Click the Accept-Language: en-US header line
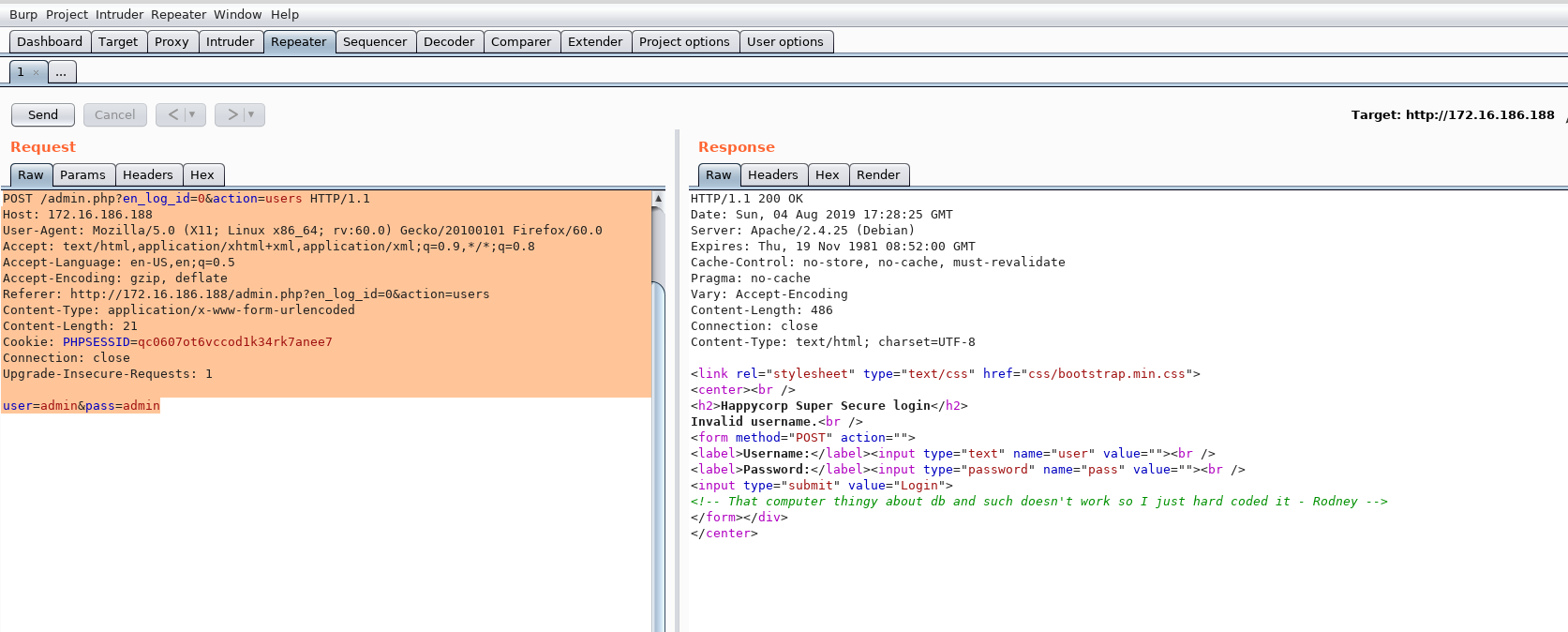Image resolution: width=1568 pixels, height=632 pixels. 119,263
